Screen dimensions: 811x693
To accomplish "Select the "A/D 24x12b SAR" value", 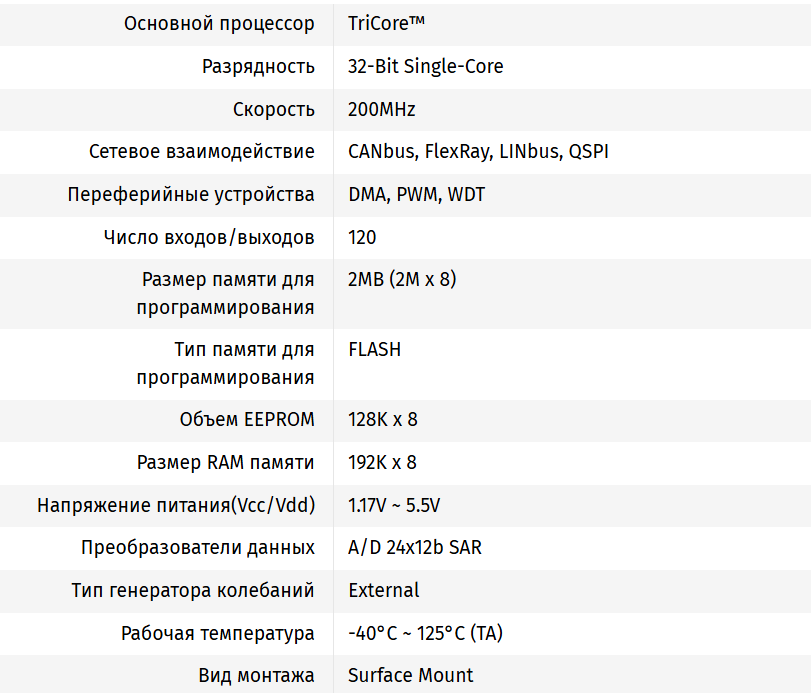I will 415,547.
